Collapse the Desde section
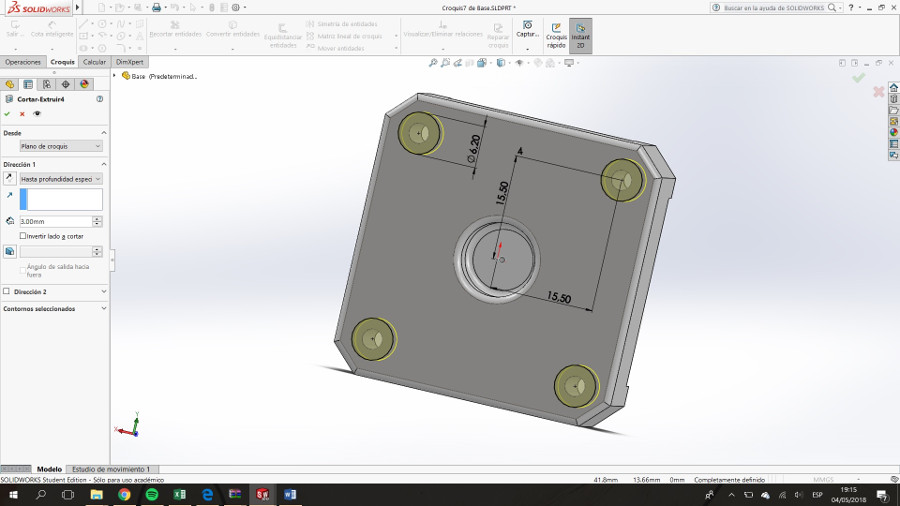Screen dimensions: 900x506 pyautogui.click(x=104, y=133)
